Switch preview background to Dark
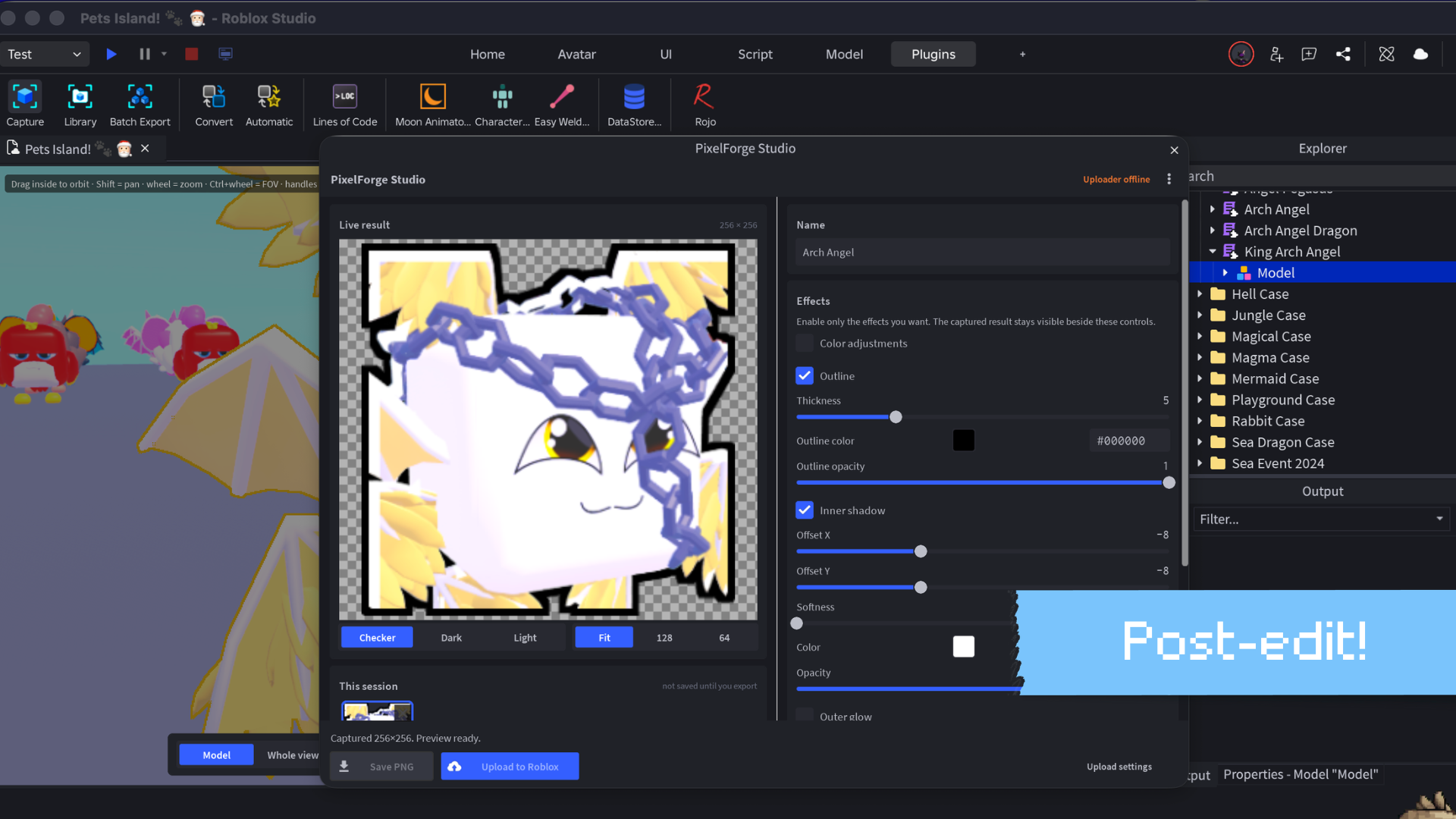1456x819 pixels. click(451, 638)
